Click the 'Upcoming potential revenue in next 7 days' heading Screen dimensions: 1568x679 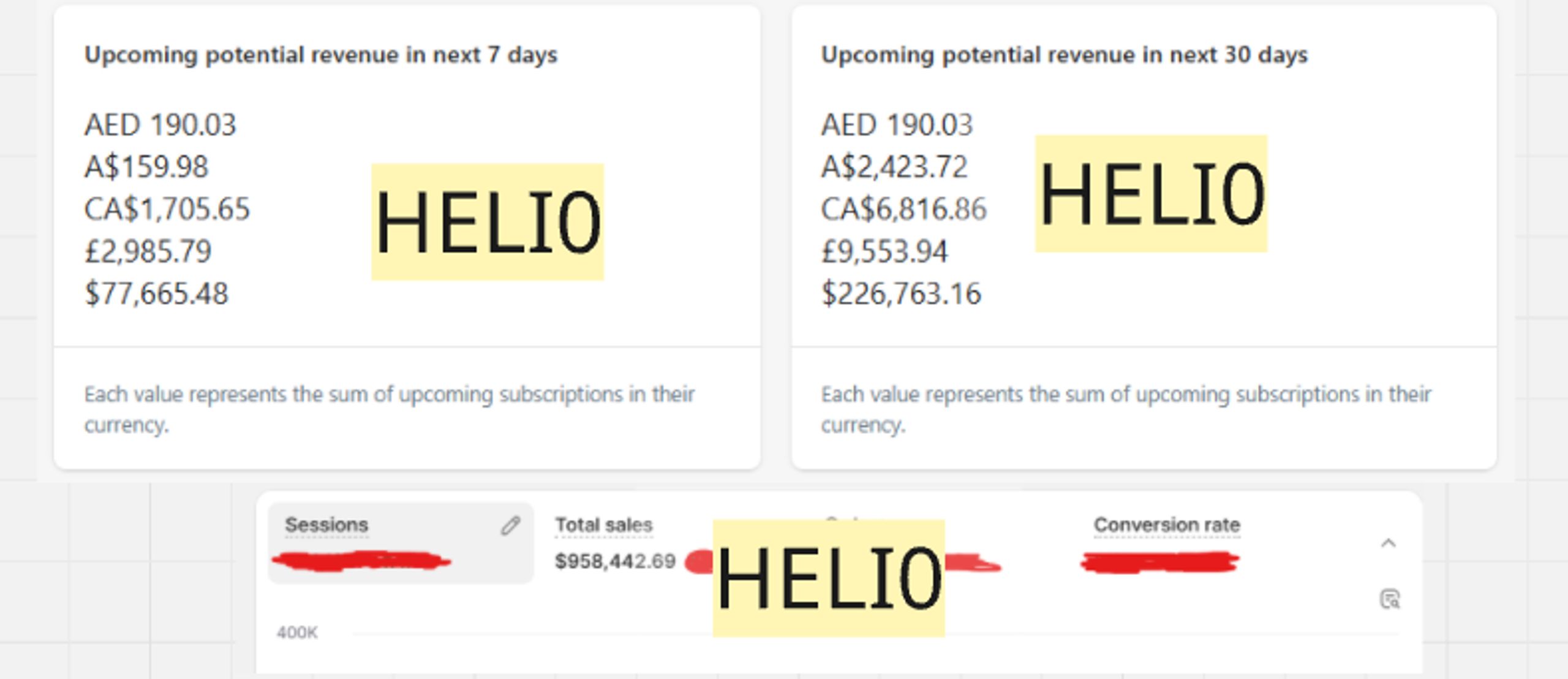[x=321, y=55]
